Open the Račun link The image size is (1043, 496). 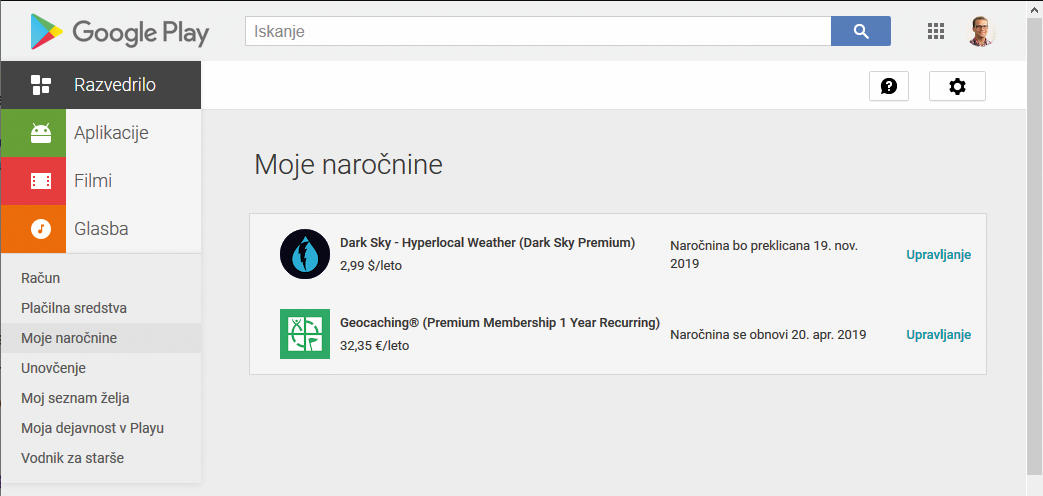click(41, 278)
